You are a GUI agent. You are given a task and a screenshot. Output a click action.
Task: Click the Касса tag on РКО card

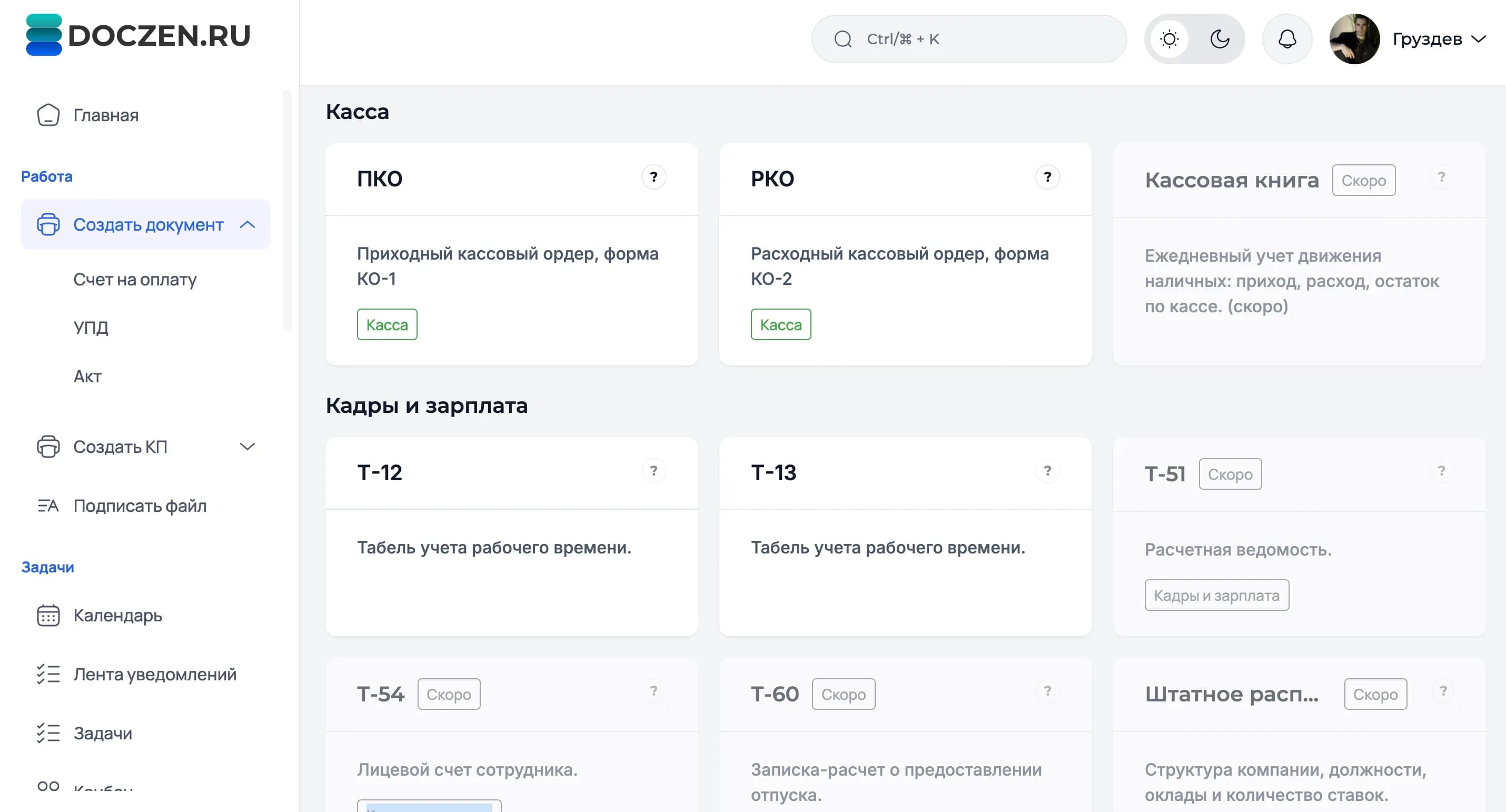tap(780, 324)
